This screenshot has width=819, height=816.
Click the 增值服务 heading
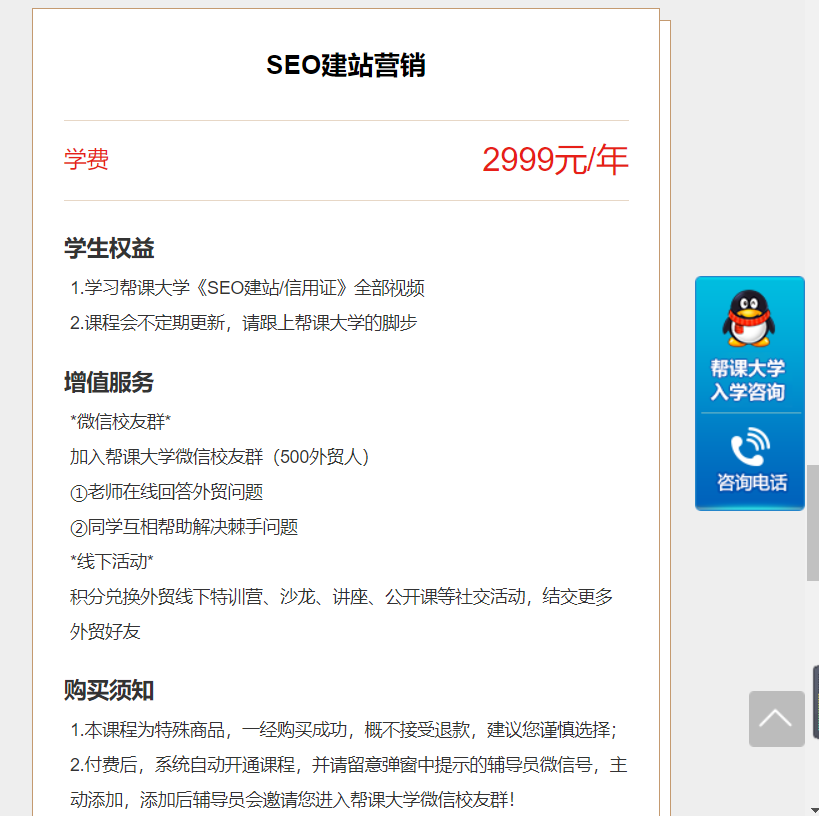(109, 382)
